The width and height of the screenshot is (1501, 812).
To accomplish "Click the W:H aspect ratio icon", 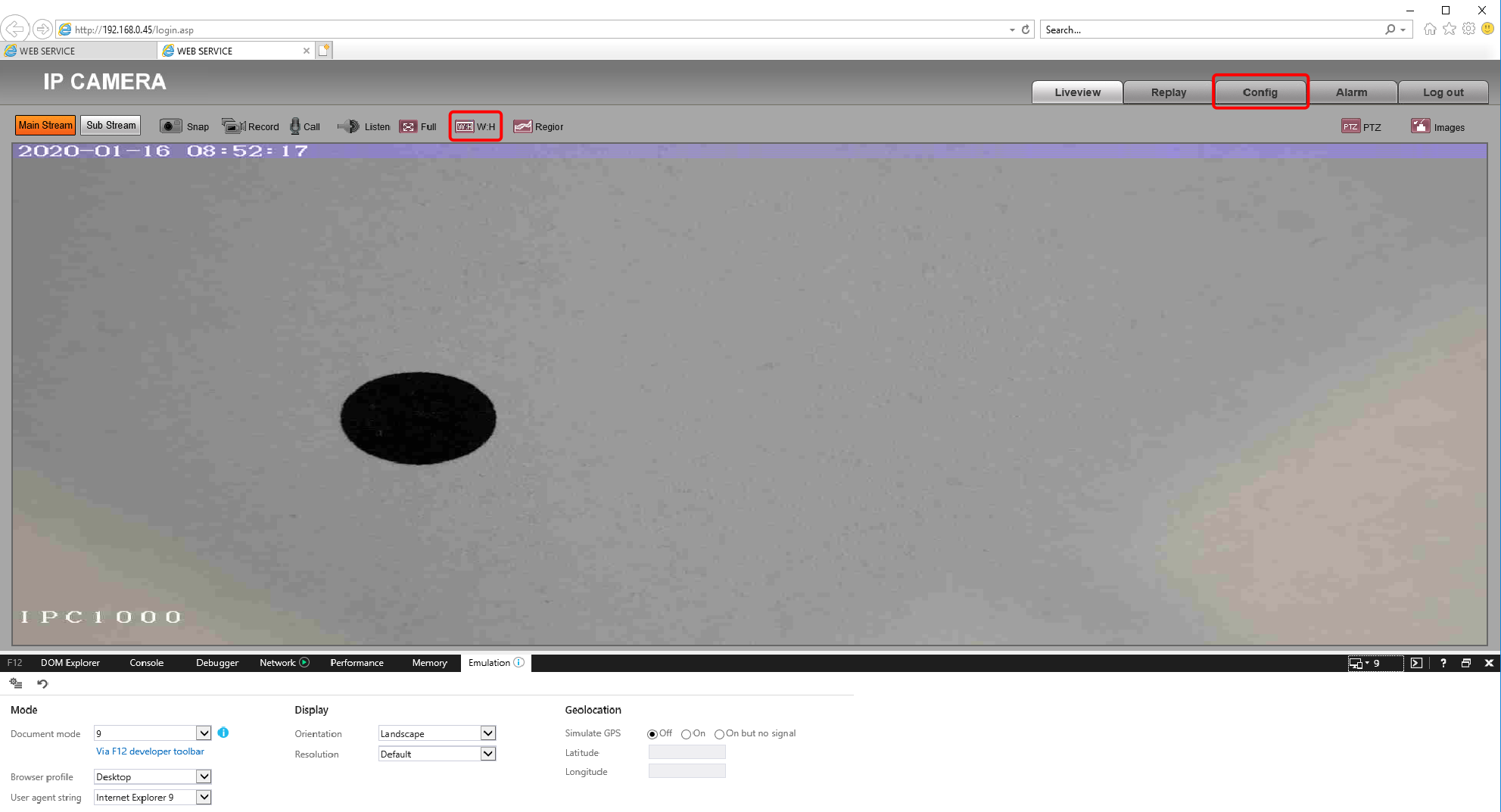I will tap(465, 126).
